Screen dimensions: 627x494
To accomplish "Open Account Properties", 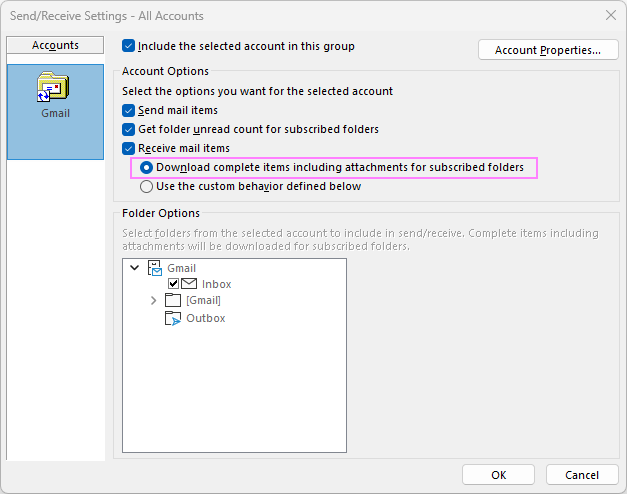I will [x=548, y=50].
